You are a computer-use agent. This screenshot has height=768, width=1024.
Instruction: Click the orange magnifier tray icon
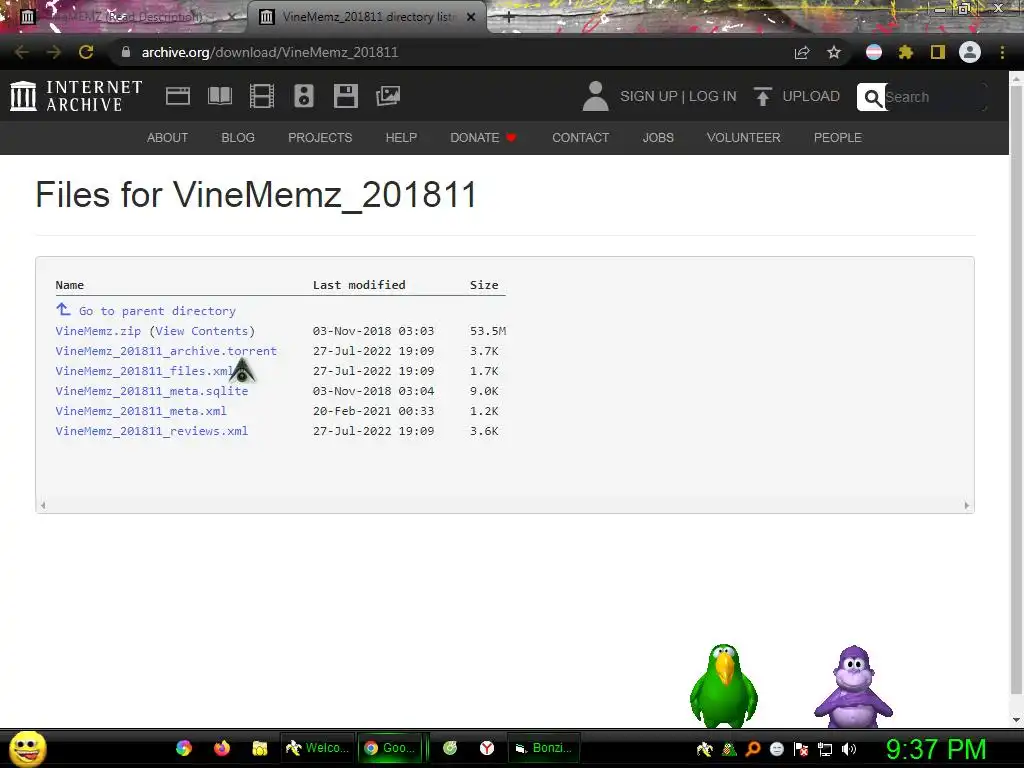752,749
